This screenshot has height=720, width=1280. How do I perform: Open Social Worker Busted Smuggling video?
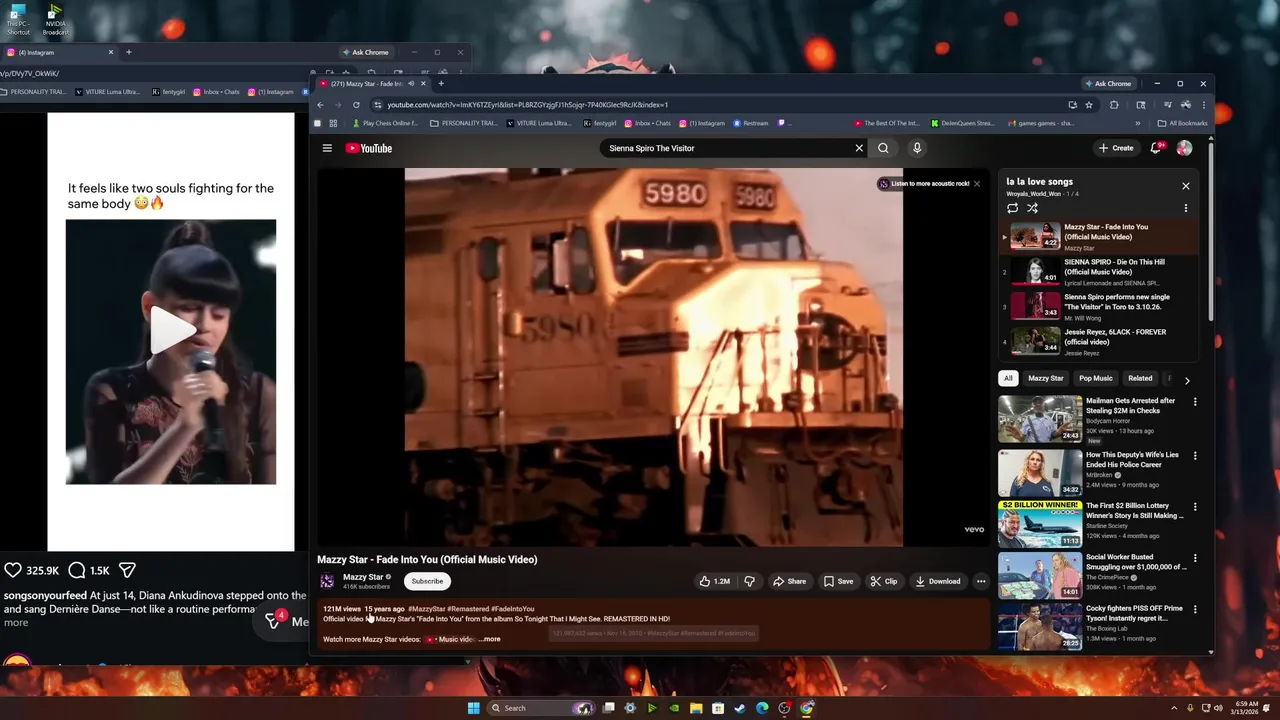click(x=1040, y=575)
